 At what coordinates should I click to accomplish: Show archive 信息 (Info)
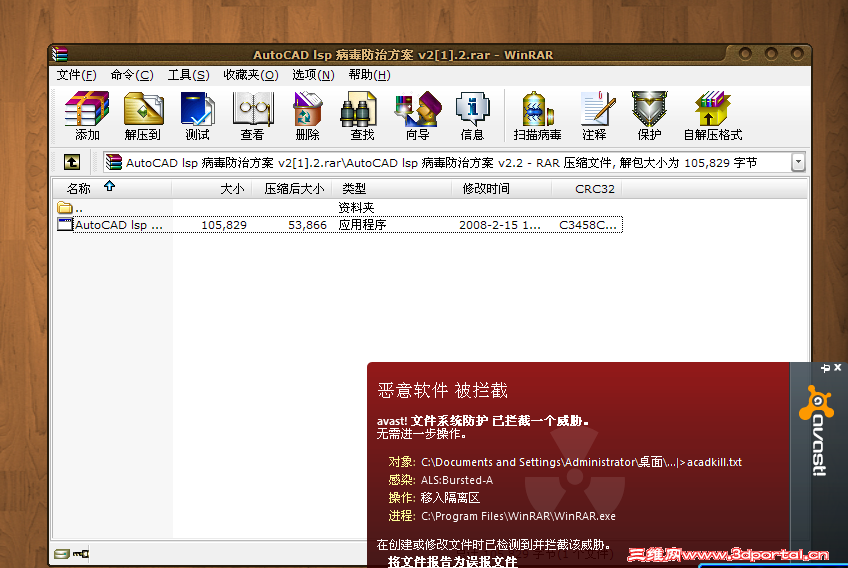472,116
